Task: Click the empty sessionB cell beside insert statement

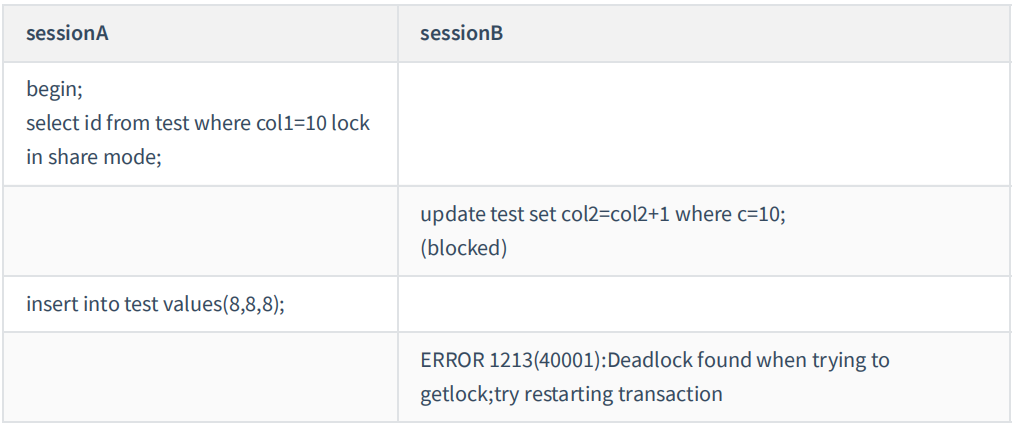Action: click(704, 304)
